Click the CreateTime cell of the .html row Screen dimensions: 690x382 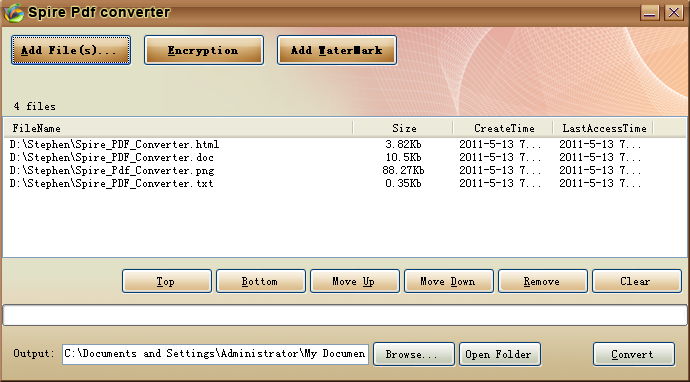[500, 144]
